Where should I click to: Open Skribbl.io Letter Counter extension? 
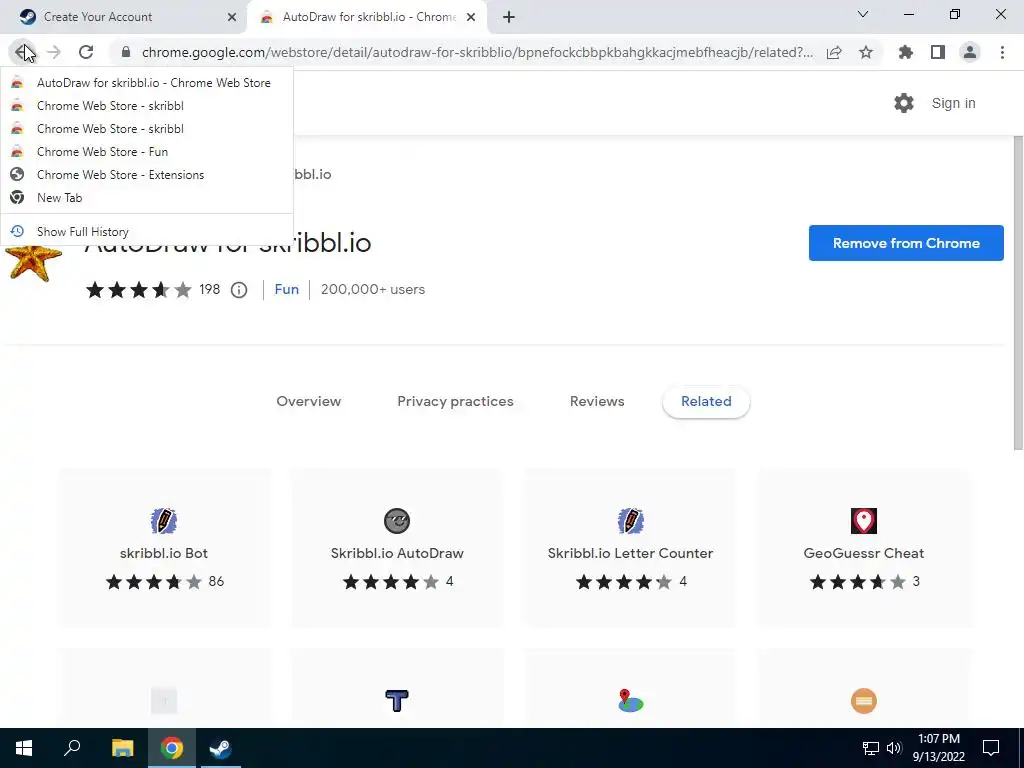[x=630, y=547]
